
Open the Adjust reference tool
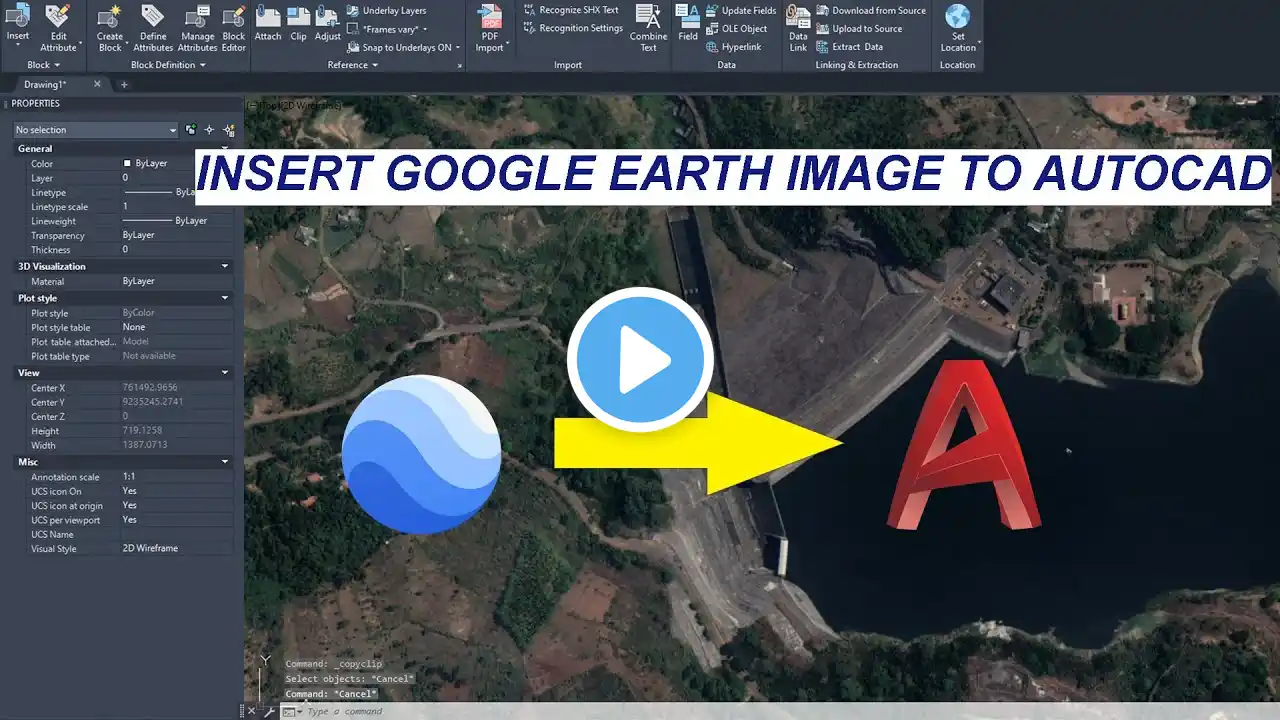328,23
